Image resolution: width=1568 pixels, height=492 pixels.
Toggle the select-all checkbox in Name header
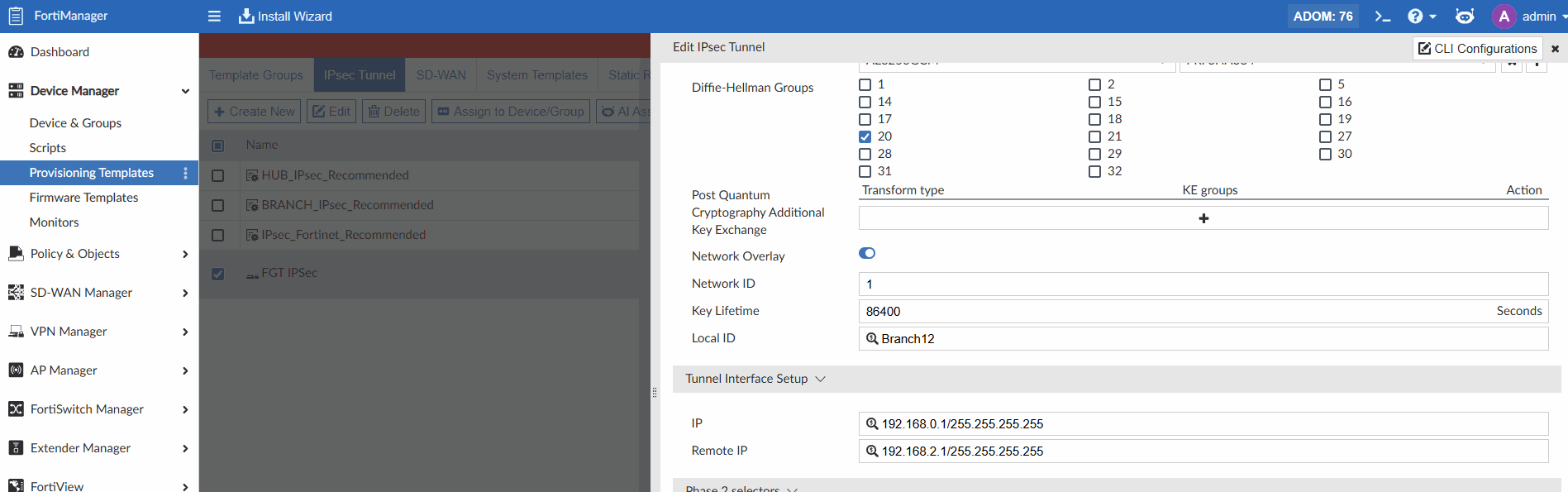coord(218,146)
